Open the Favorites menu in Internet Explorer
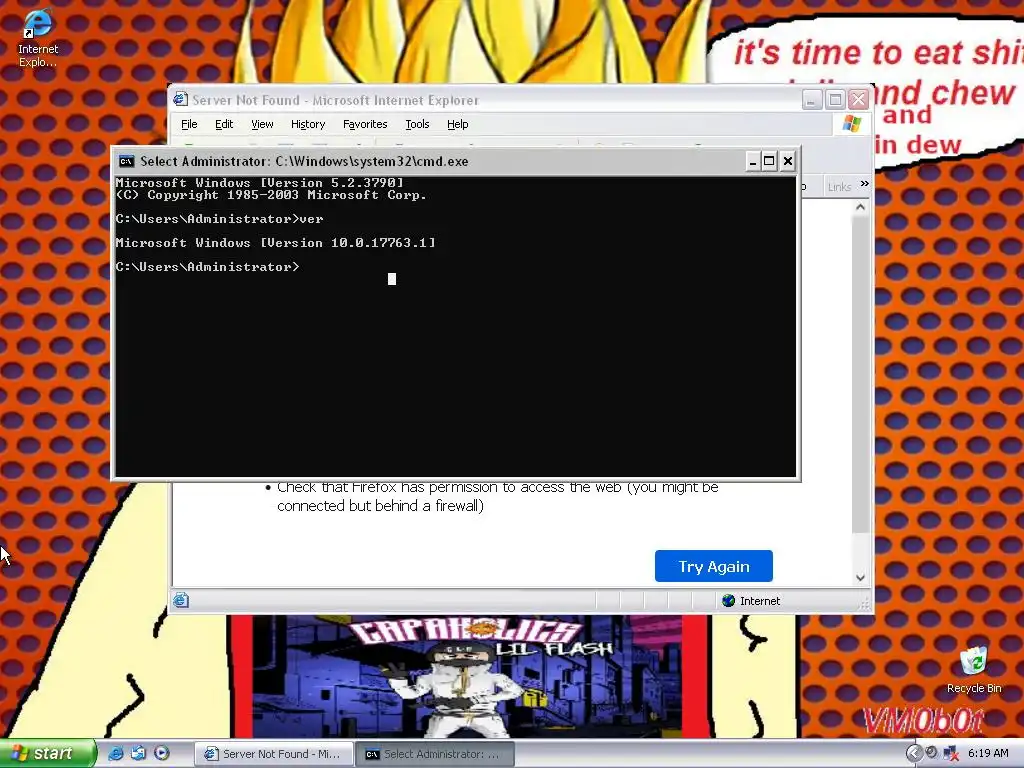 [364, 124]
